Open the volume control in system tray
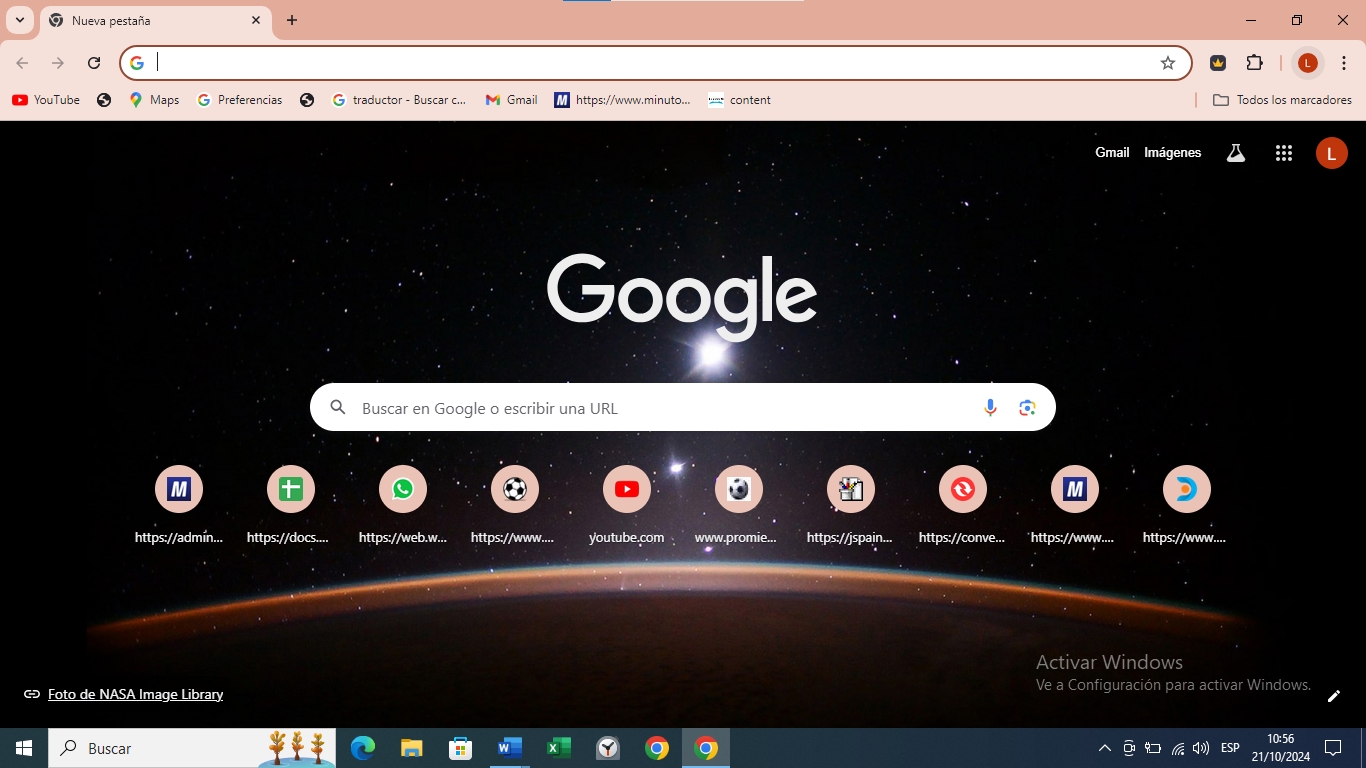Image resolution: width=1366 pixels, height=768 pixels. 1201,748
